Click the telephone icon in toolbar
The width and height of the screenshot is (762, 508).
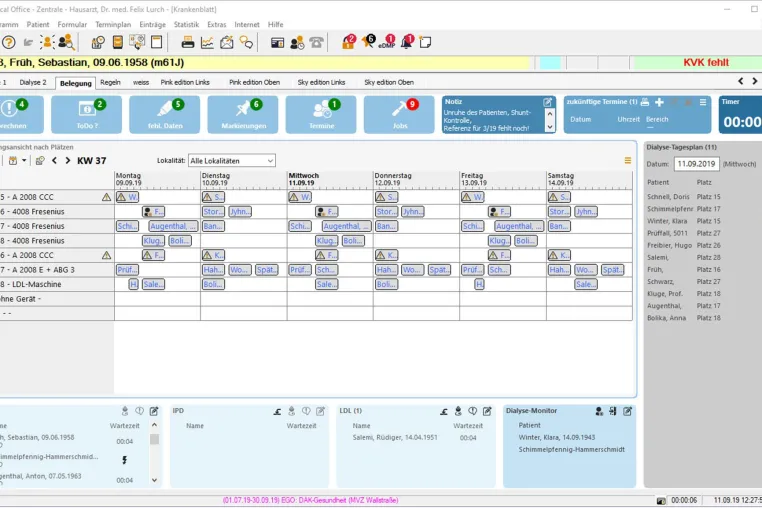point(316,43)
